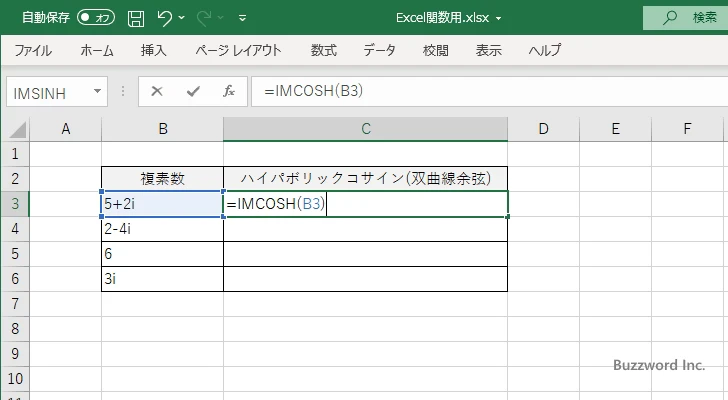The height and width of the screenshot is (400, 728).
Task: Switch to the 挿入 tab
Action: [154, 50]
